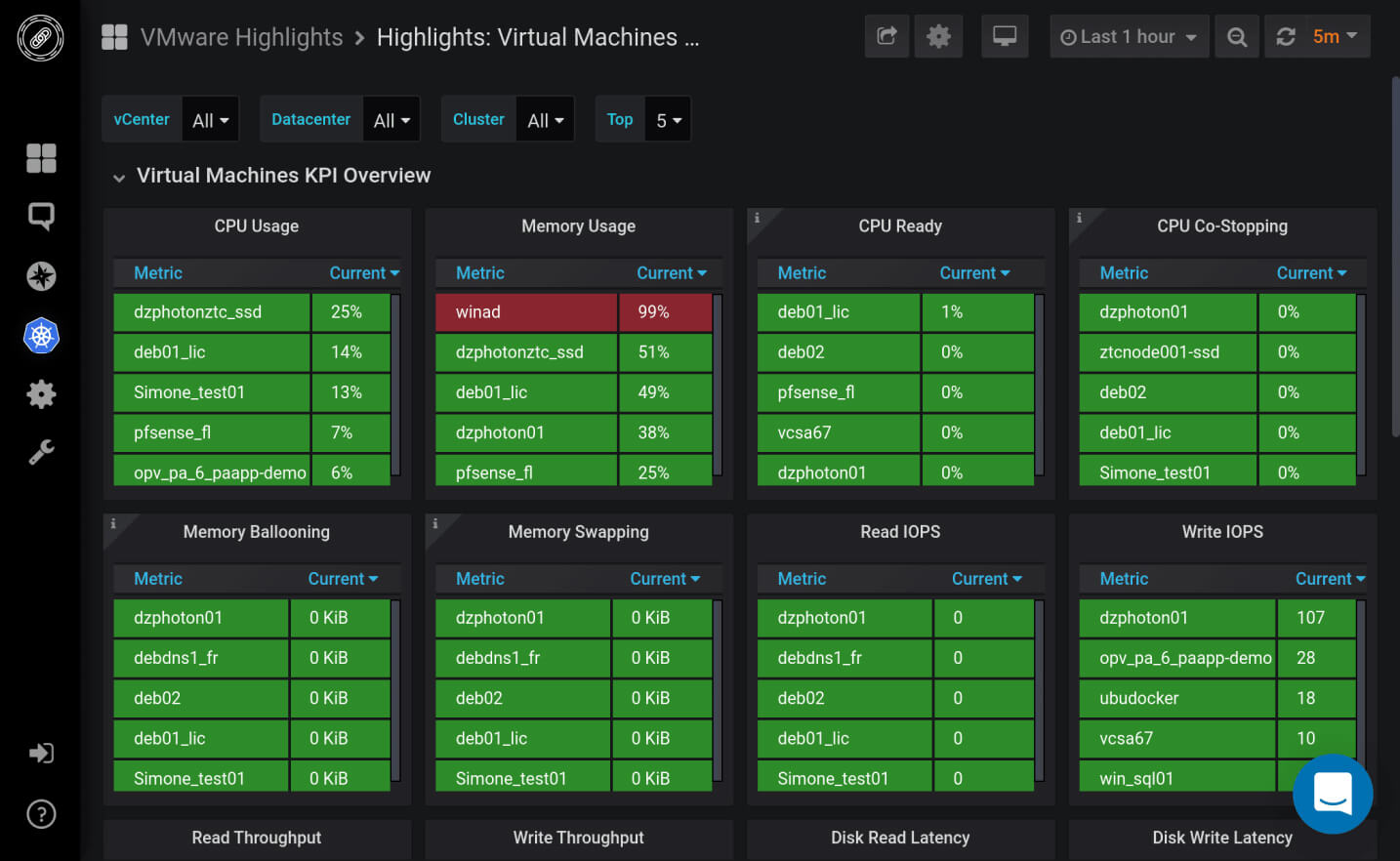Click the share dashboard icon
1400x861 pixels.
pyautogui.click(x=886, y=36)
